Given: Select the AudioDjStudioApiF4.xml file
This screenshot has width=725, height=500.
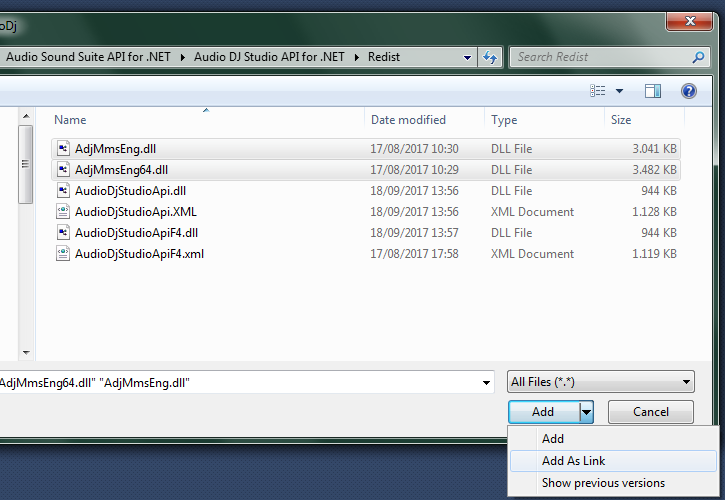Looking at the screenshot, I should tap(139, 254).
